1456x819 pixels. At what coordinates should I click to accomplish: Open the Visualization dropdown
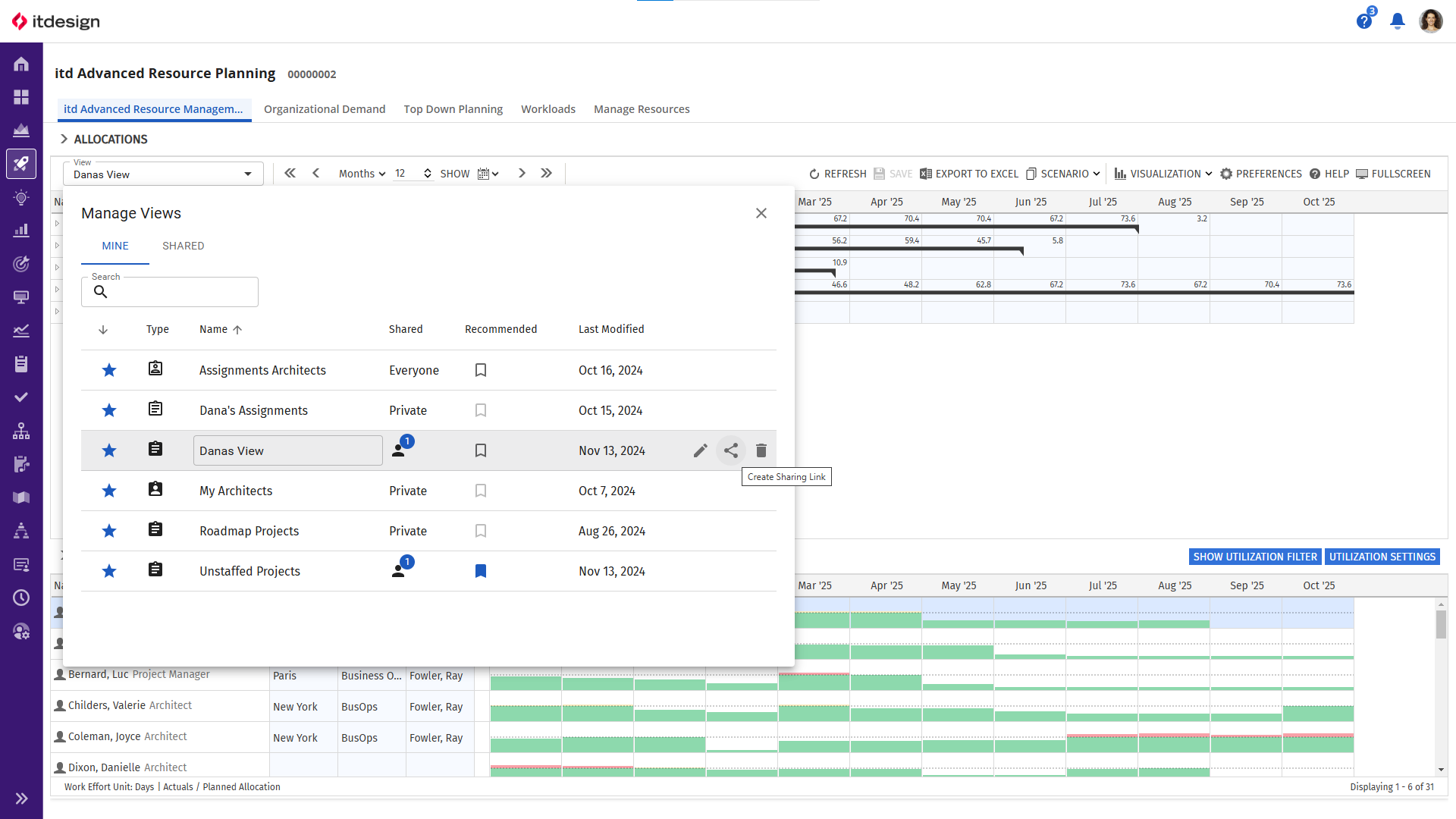(x=1163, y=174)
